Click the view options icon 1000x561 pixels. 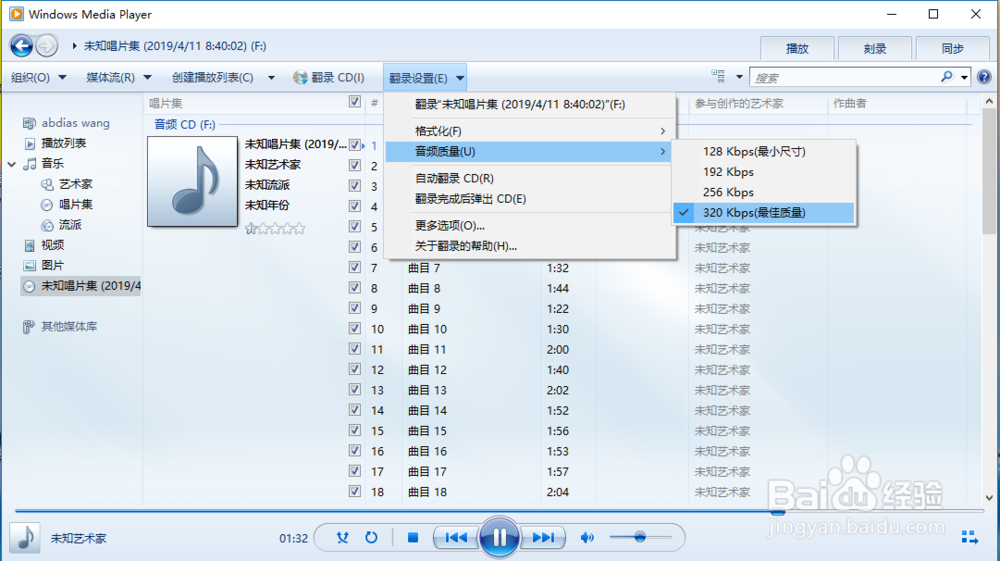pyautogui.click(x=718, y=76)
